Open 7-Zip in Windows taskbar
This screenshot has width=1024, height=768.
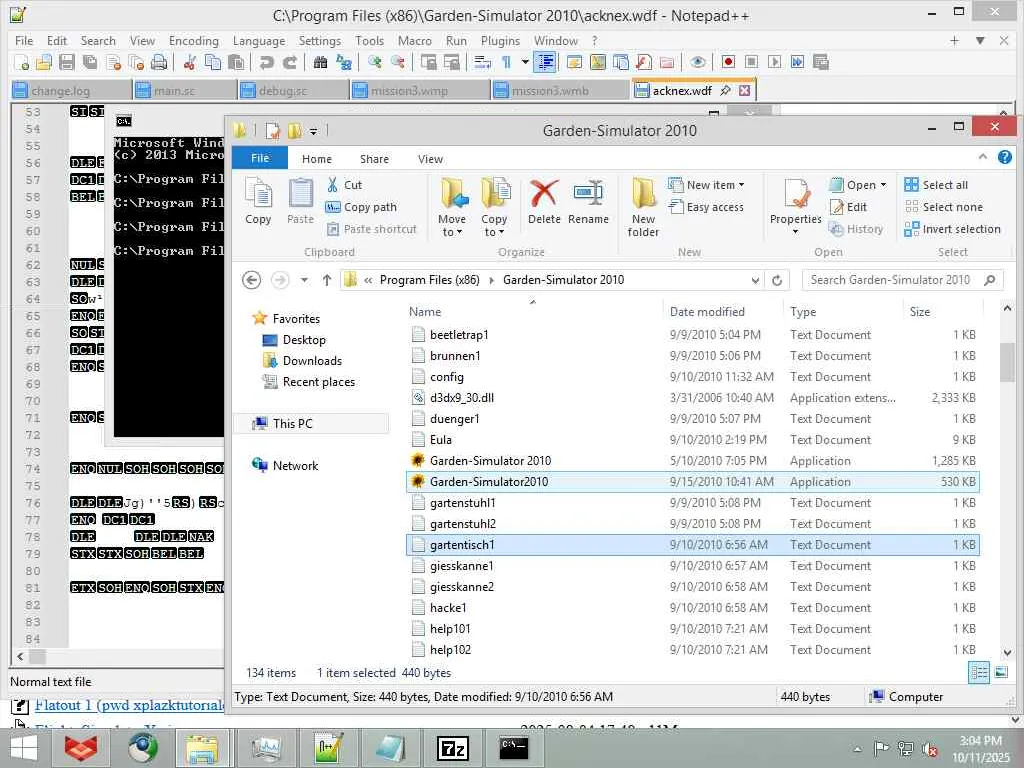click(453, 748)
